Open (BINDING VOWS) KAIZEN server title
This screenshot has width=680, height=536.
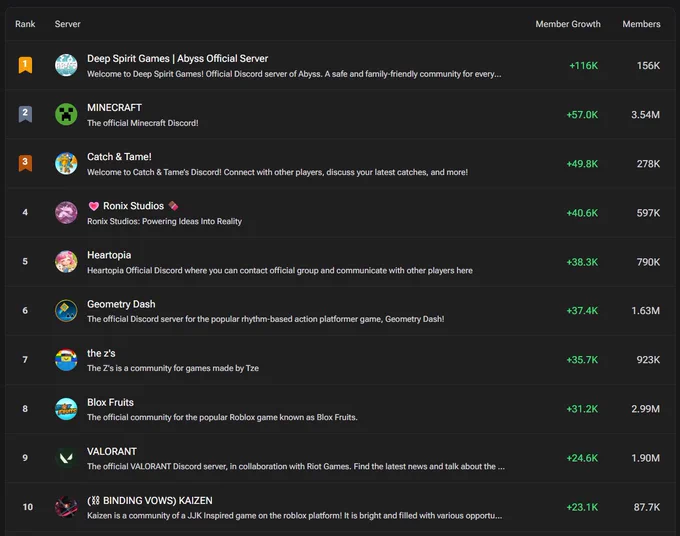[x=150, y=500]
